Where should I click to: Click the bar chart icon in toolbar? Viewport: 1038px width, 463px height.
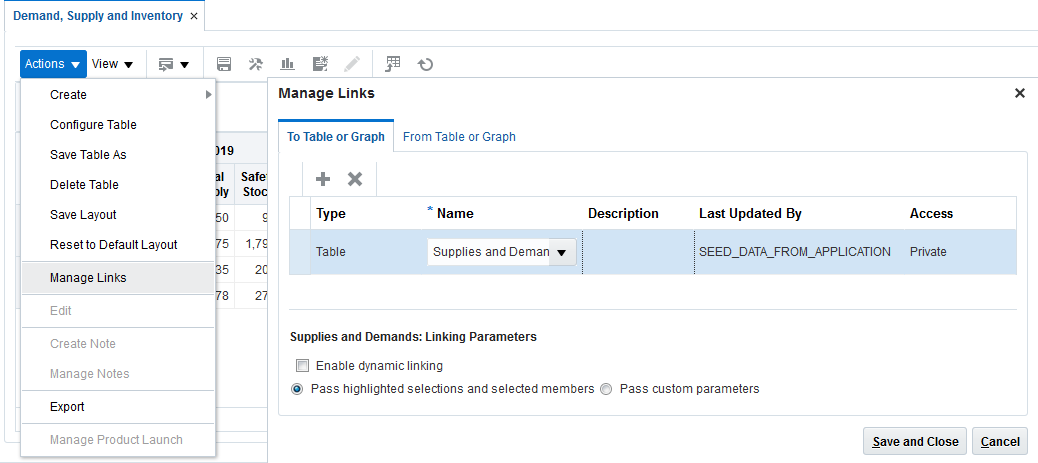click(287, 64)
